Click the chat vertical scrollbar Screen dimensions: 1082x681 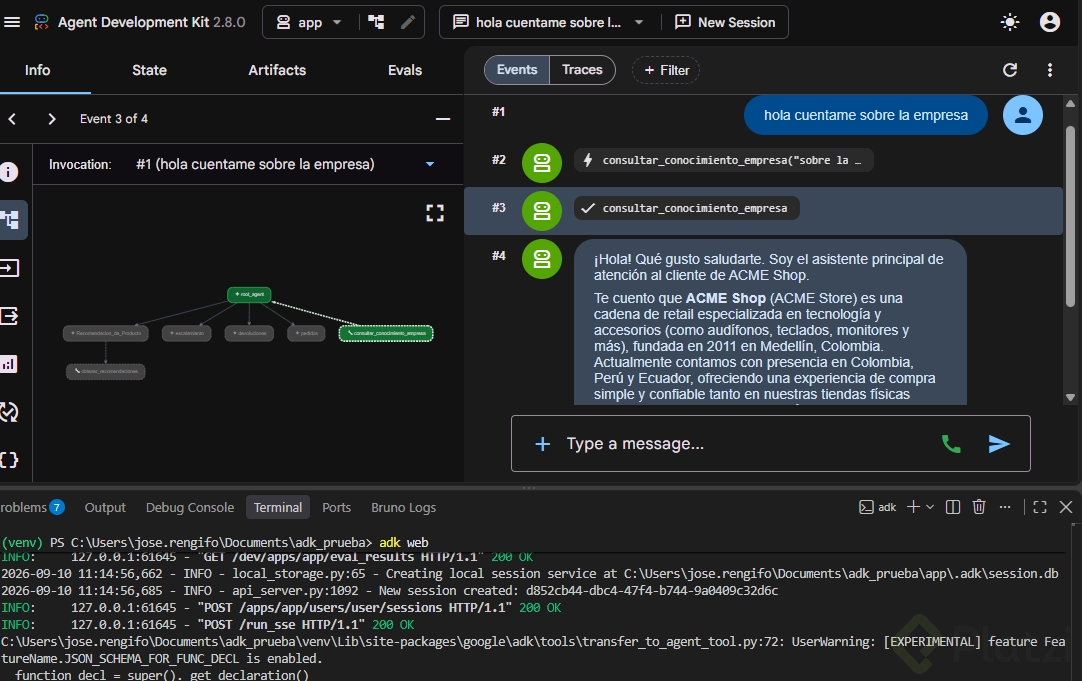point(1070,216)
